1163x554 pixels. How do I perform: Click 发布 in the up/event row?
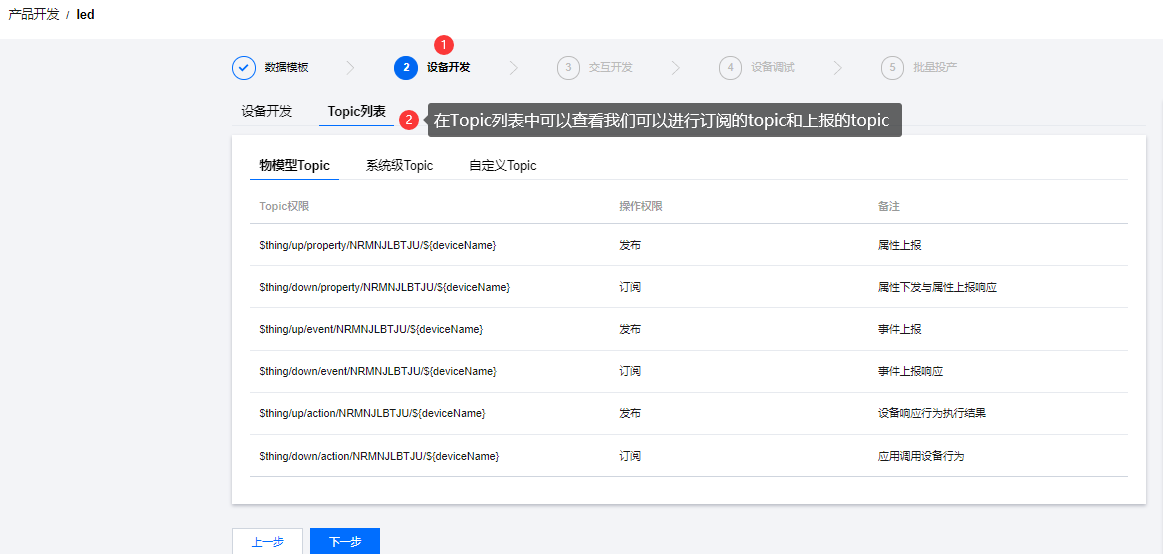630,329
